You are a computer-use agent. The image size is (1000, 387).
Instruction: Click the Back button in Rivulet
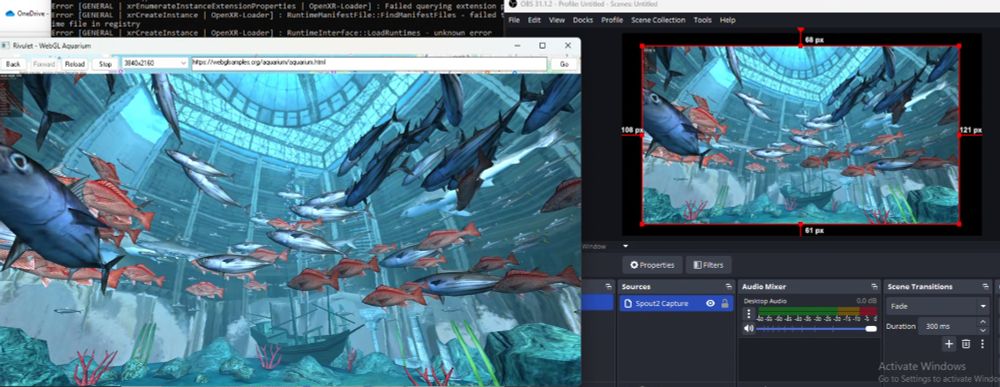coord(13,64)
